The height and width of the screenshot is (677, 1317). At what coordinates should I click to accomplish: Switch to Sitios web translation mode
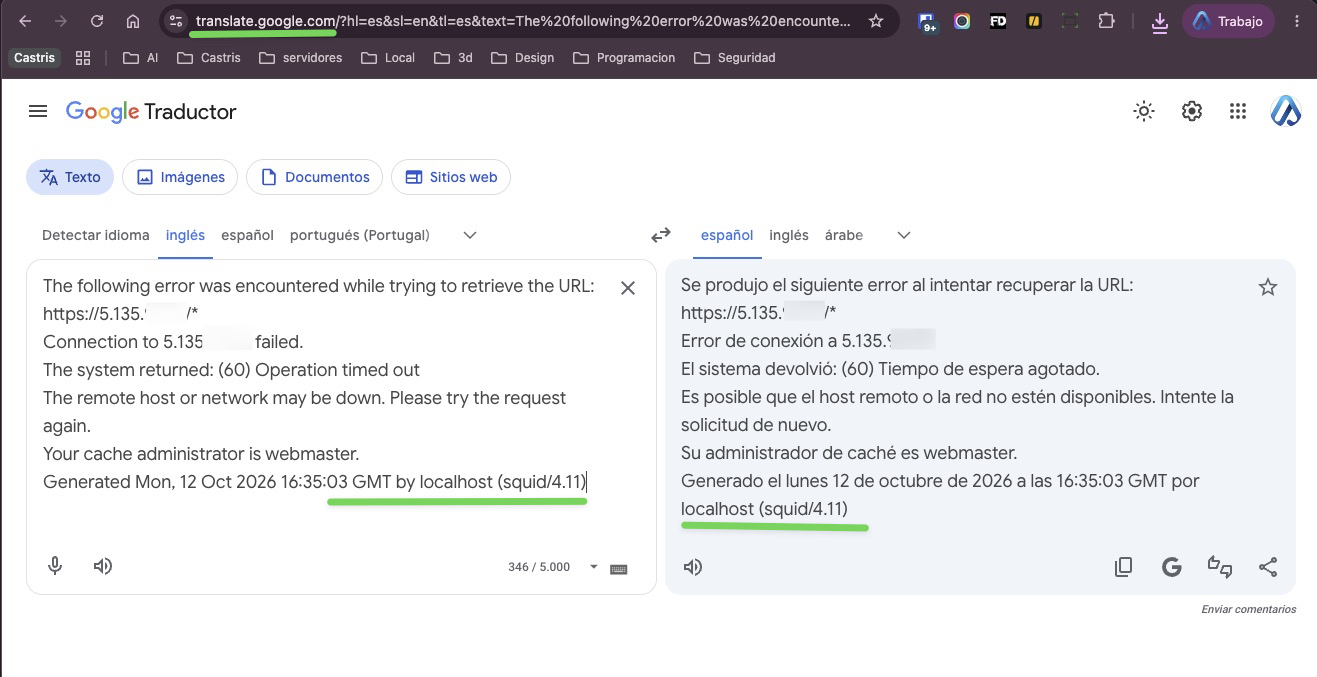point(451,177)
